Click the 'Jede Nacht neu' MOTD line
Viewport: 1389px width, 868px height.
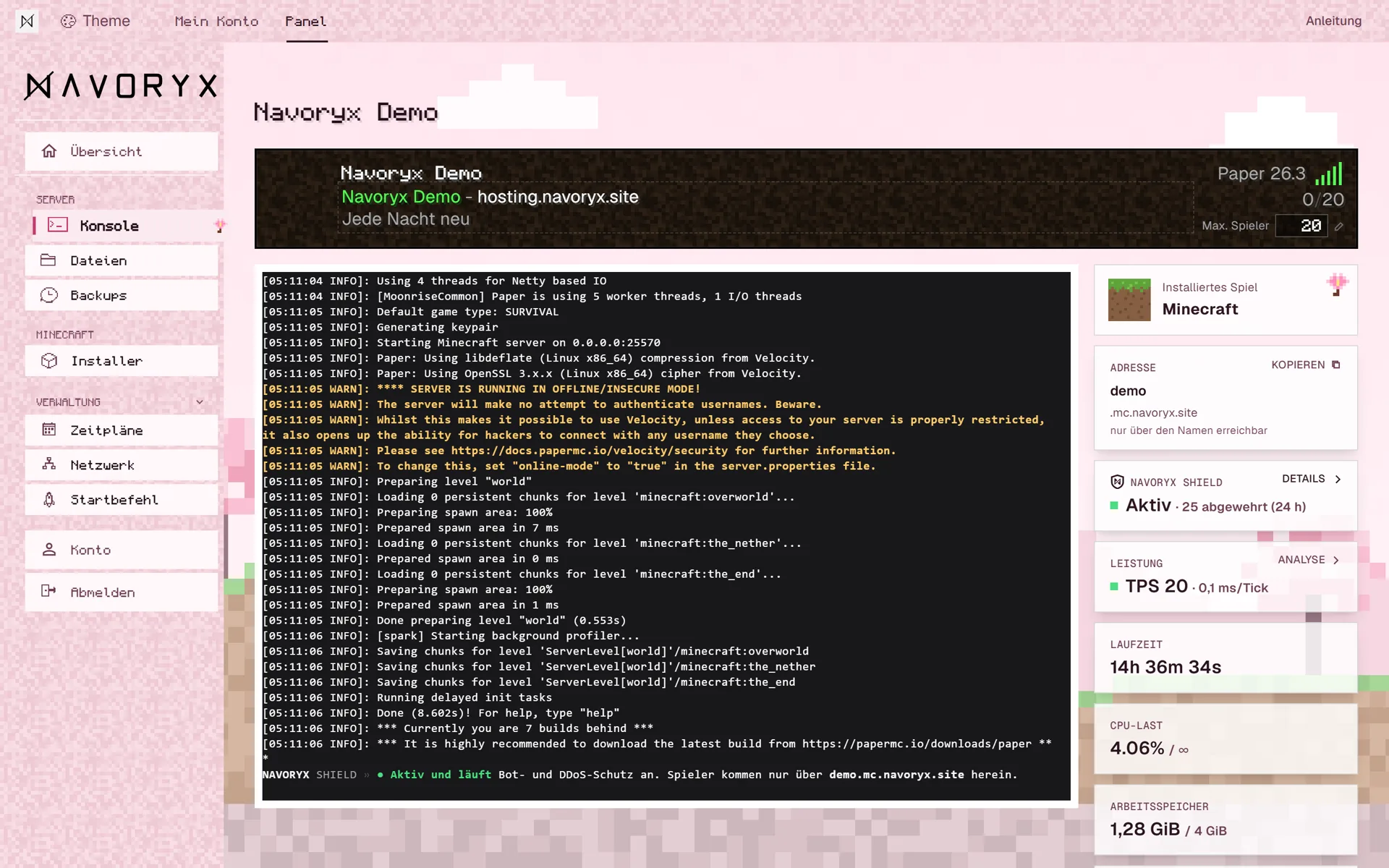(x=406, y=219)
